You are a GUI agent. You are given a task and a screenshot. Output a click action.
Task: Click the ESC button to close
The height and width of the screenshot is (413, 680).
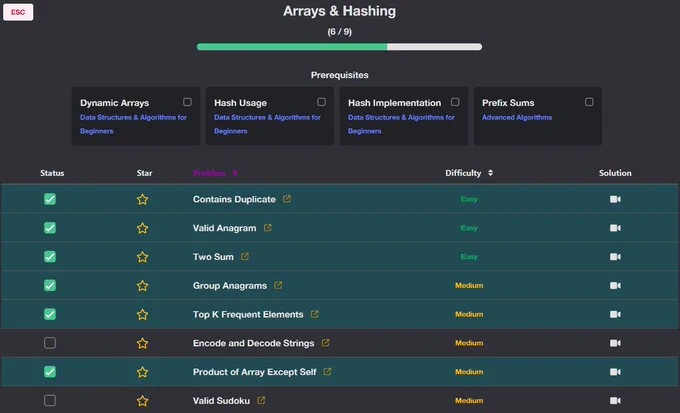[x=18, y=12]
